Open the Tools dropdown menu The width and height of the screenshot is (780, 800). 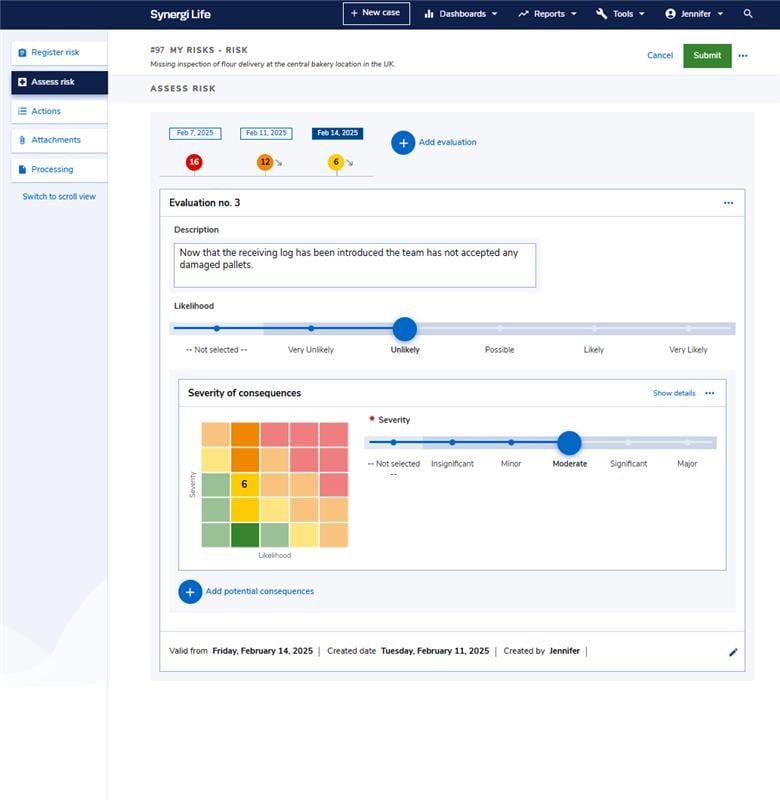(621, 14)
